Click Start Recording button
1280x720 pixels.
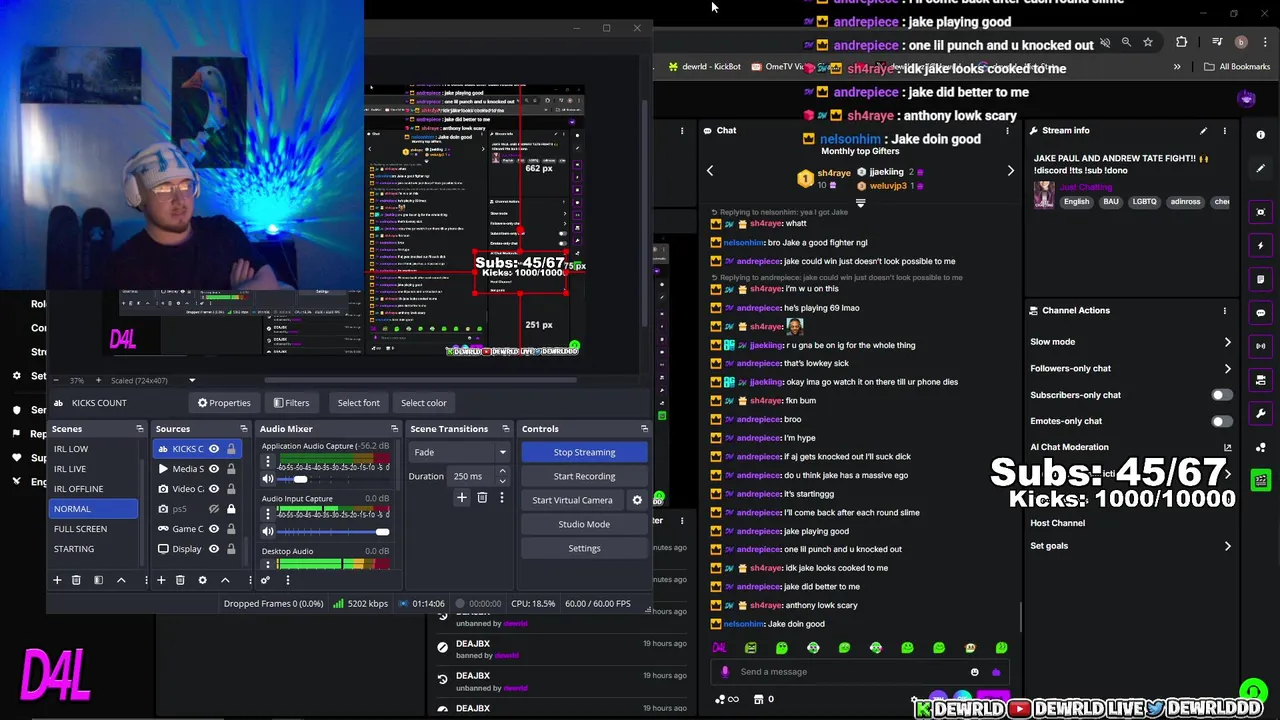(584, 476)
